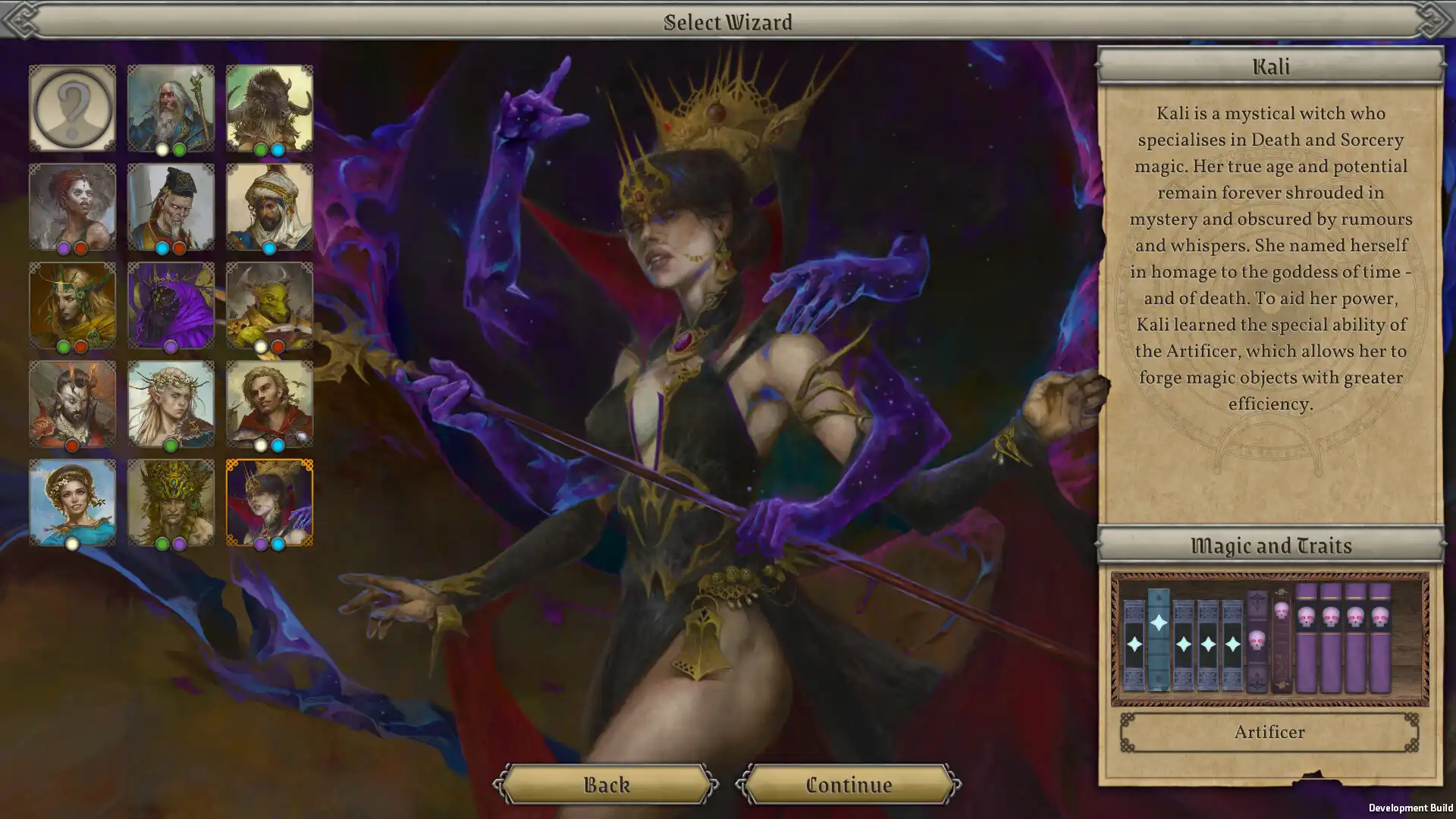Select the purple shrouded wizard portrait

click(x=171, y=305)
